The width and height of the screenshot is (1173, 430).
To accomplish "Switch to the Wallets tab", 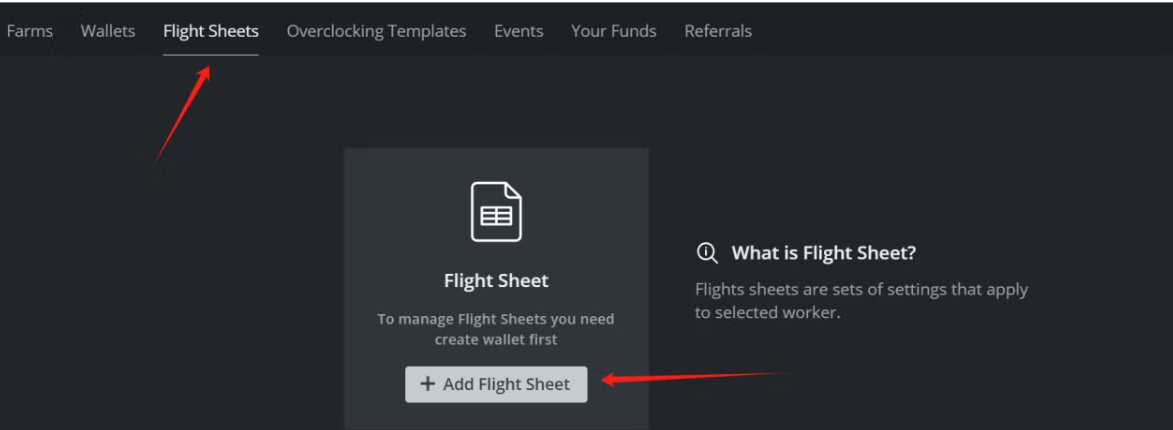I will [x=108, y=31].
